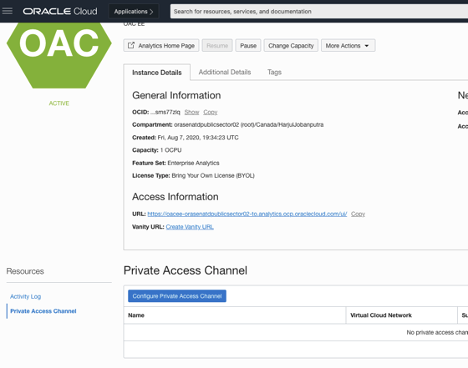This screenshot has width=468, height=368.
Task: Click the Change Capacity button
Action: pos(291,46)
